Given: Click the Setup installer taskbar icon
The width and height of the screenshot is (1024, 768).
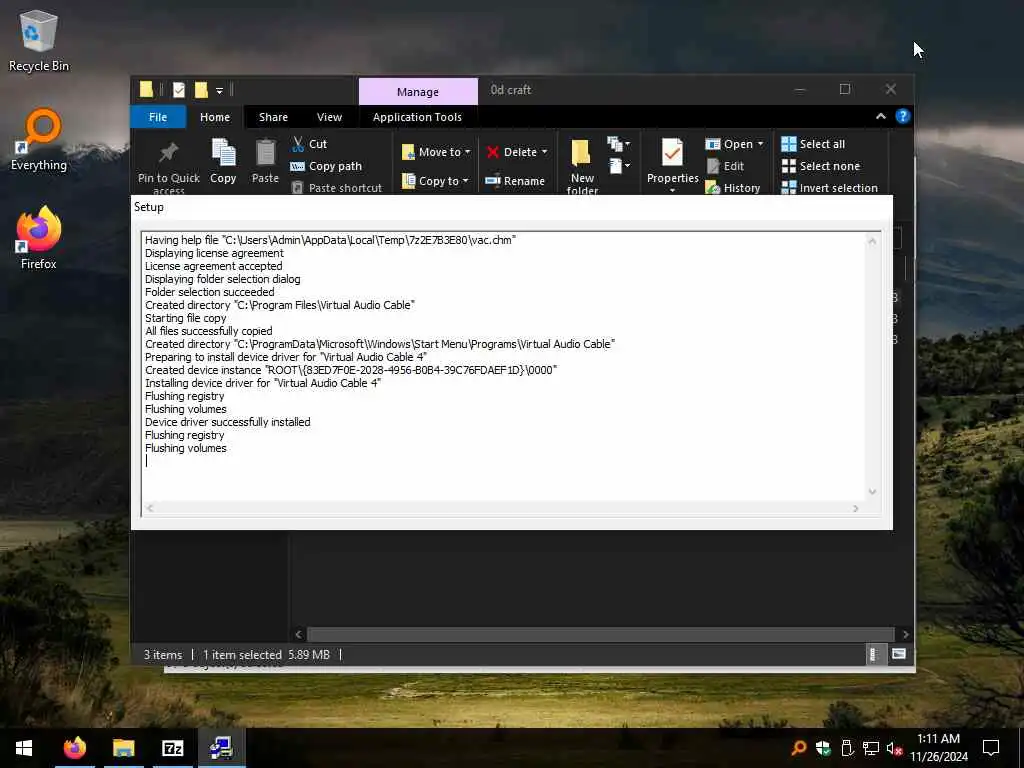Looking at the screenshot, I should pos(221,748).
